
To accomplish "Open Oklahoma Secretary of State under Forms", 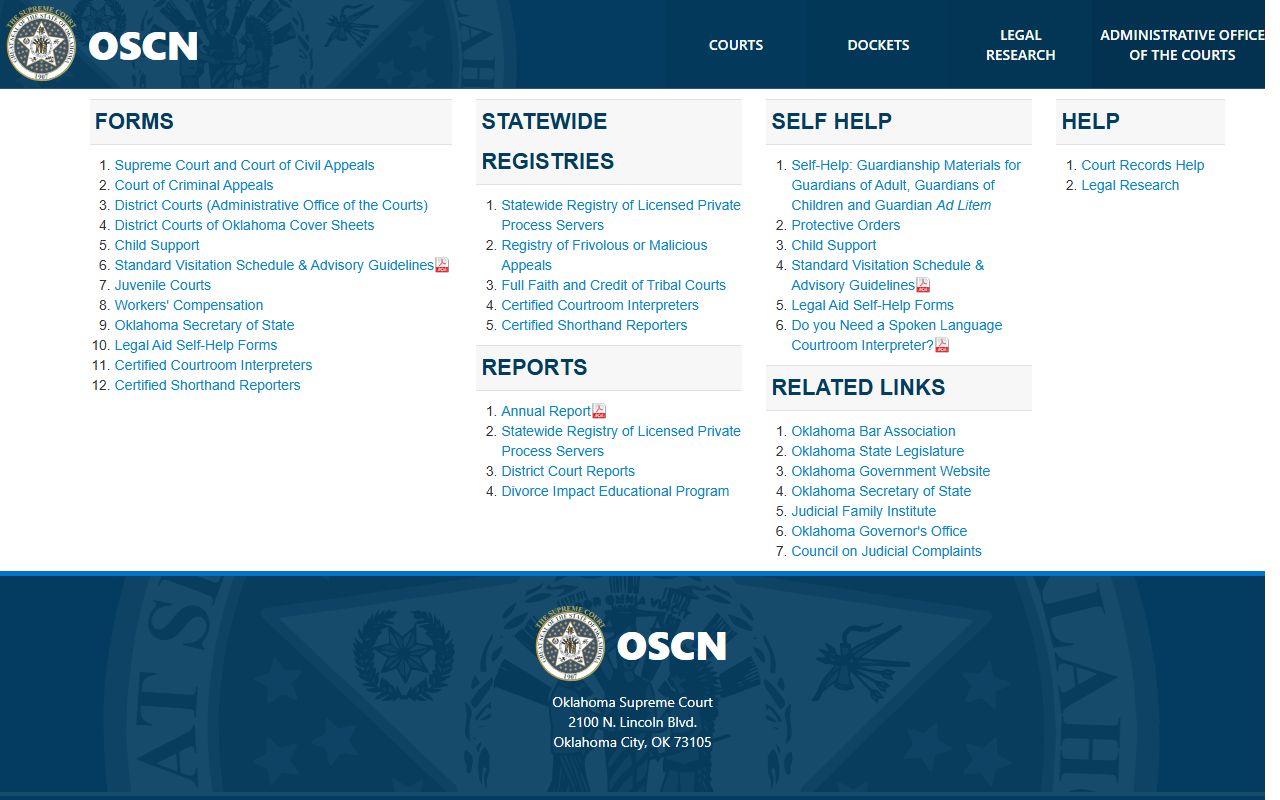I will tap(204, 325).
